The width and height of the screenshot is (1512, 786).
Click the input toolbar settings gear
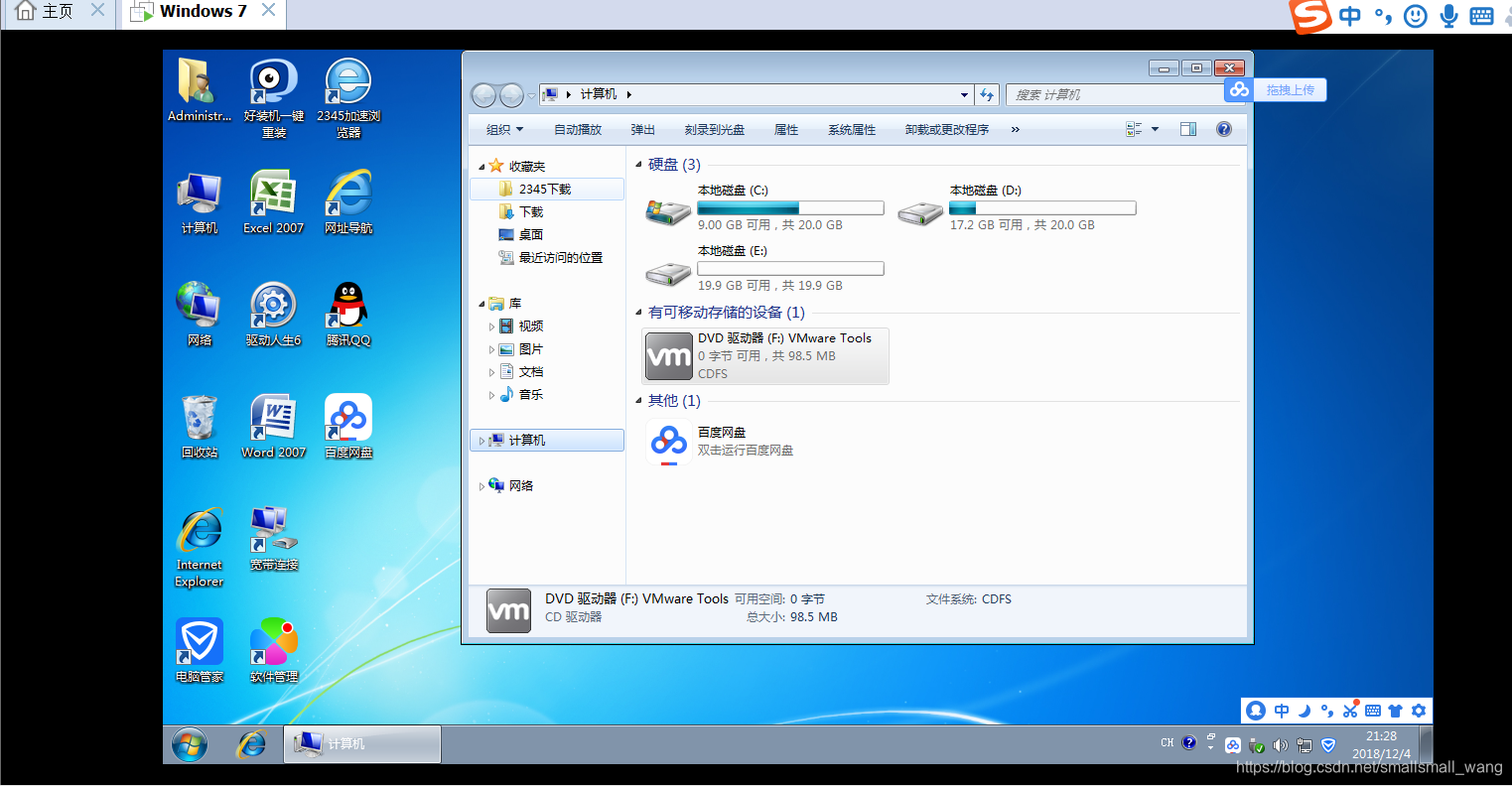pyautogui.click(x=1419, y=711)
